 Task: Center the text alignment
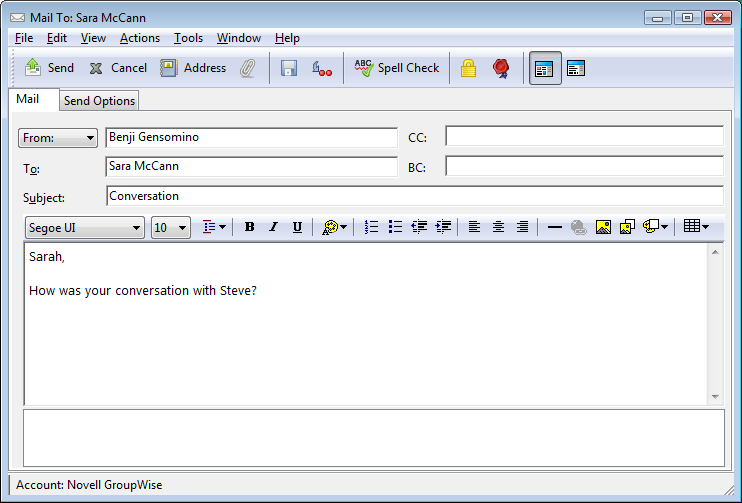pyautogui.click(x=498, y=227)
